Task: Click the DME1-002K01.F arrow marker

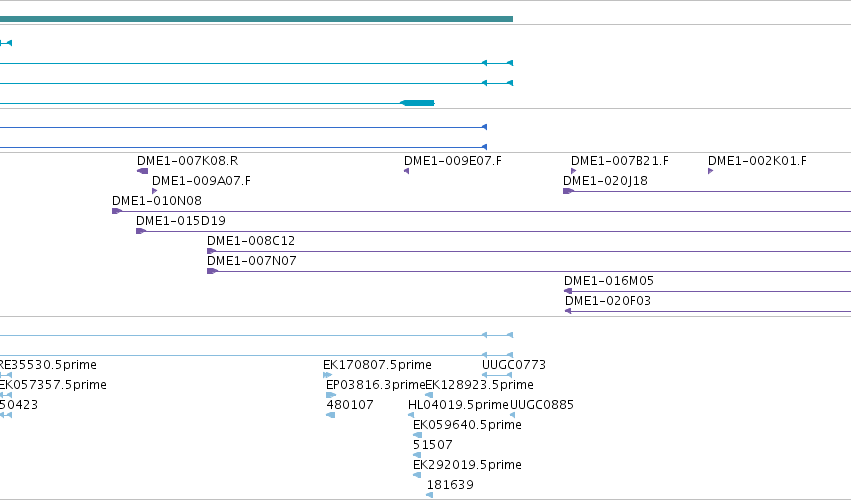Action: (710, 171)
